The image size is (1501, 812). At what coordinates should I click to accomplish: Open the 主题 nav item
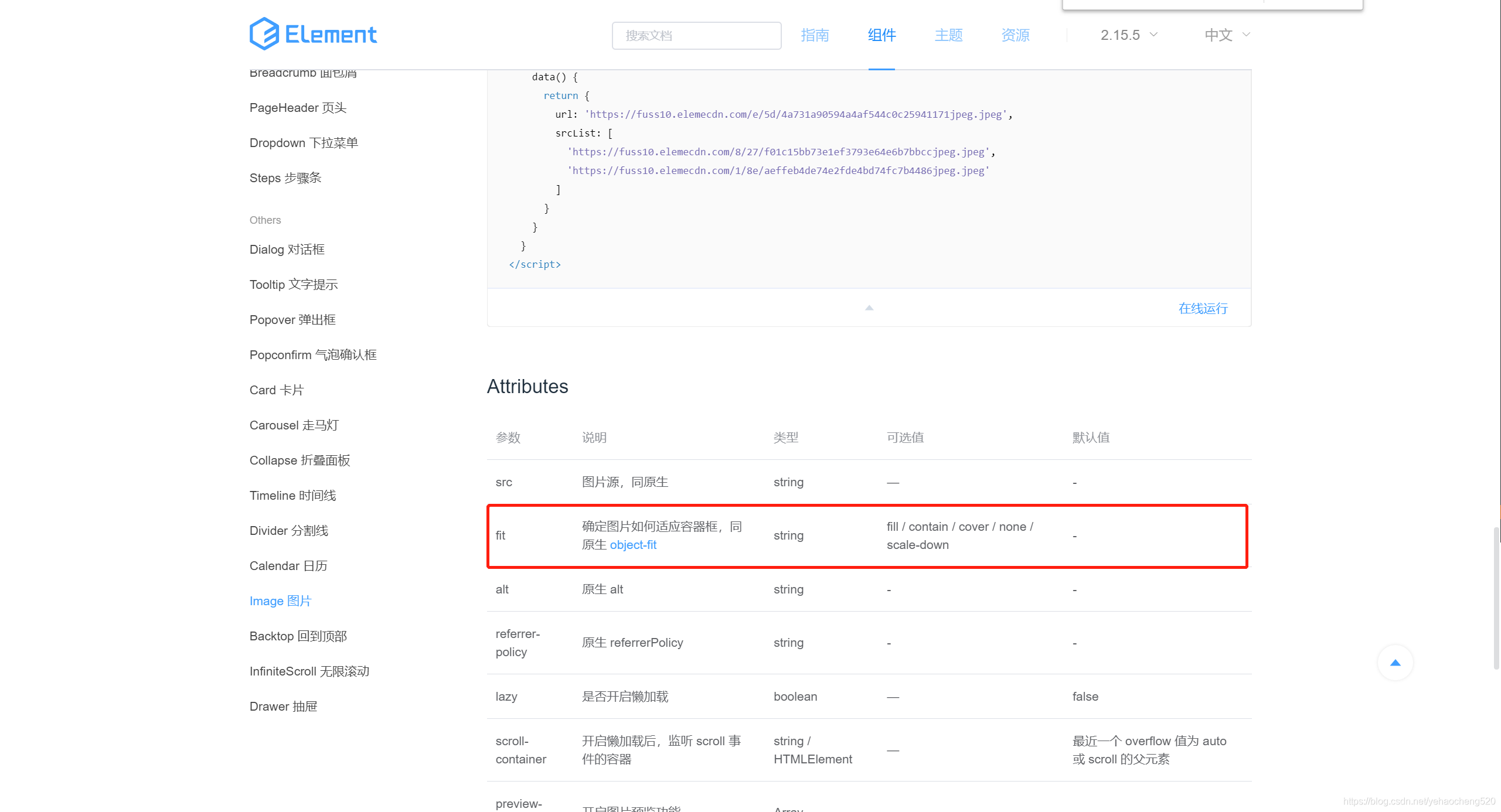pos(948,35)
